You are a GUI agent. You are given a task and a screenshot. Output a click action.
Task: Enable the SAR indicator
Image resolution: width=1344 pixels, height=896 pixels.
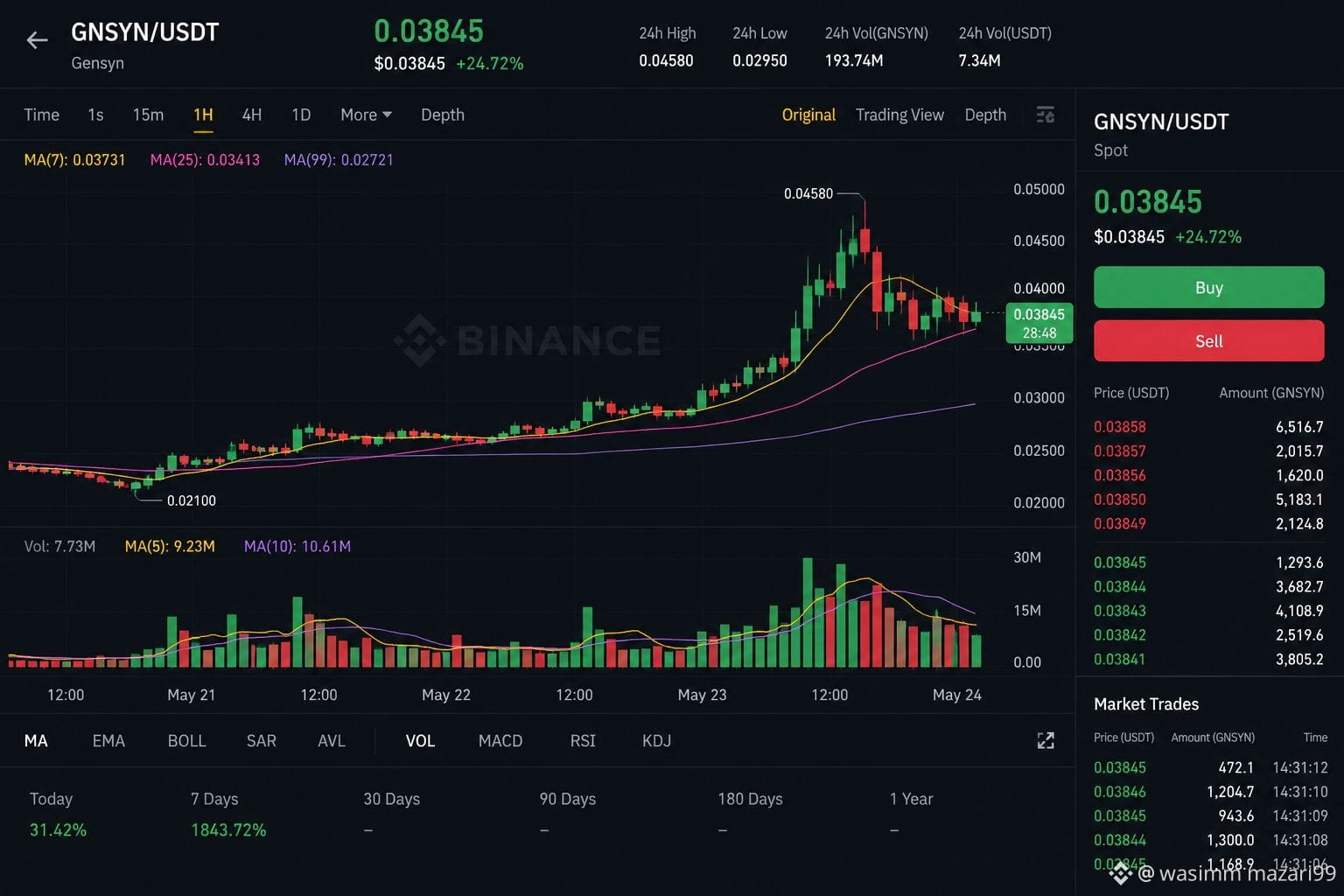[x=261, y=741]
